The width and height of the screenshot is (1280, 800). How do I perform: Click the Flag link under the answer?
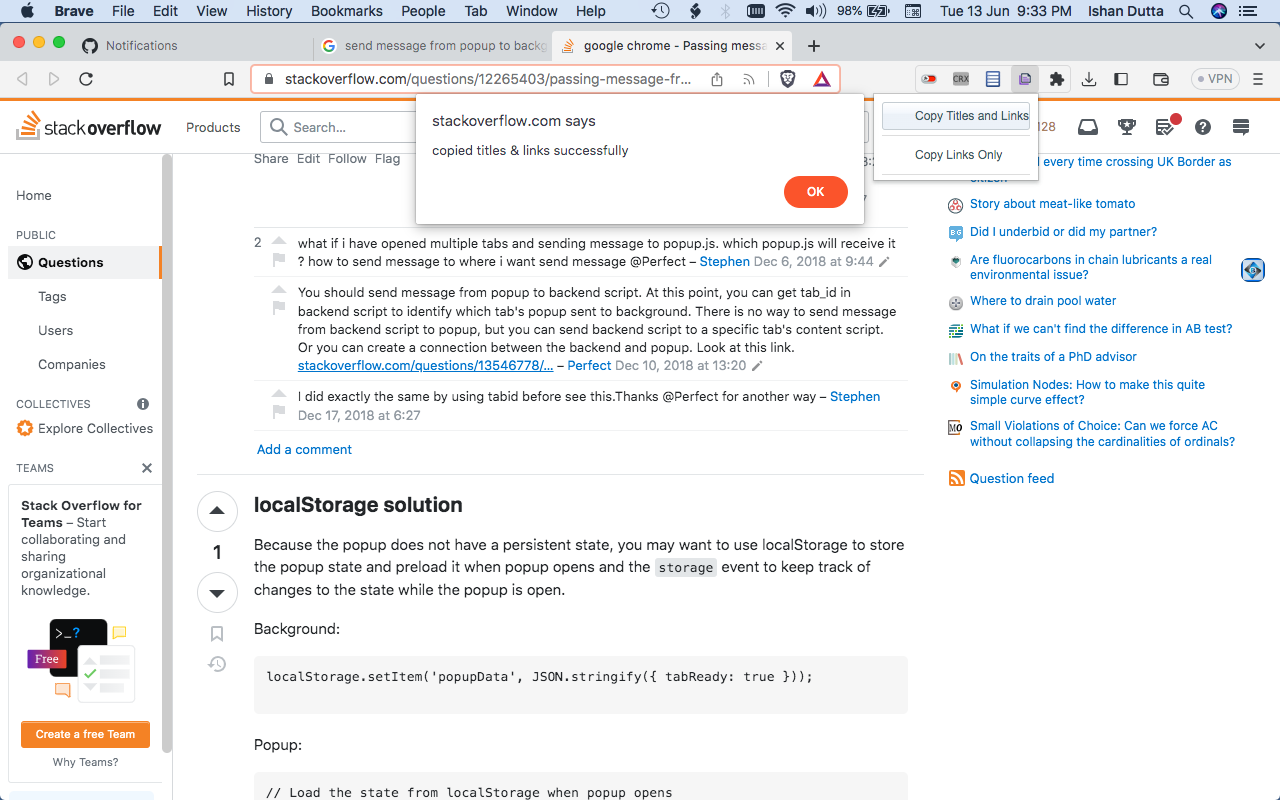[x=388, y=158]
